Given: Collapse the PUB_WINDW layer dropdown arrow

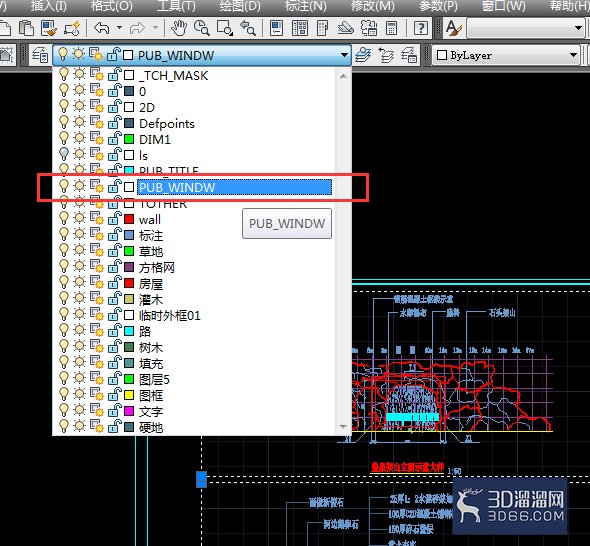Looking at the screenshot, I should click(x=344, y=55).
